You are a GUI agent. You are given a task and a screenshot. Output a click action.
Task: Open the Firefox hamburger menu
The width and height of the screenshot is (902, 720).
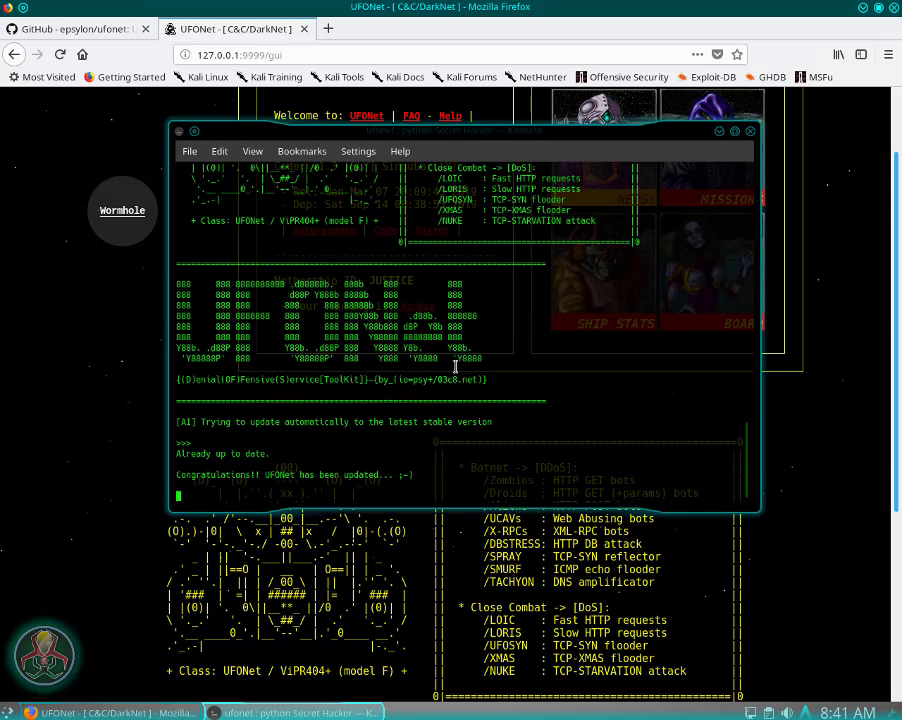pyautogui.click(x=888, y=55)
